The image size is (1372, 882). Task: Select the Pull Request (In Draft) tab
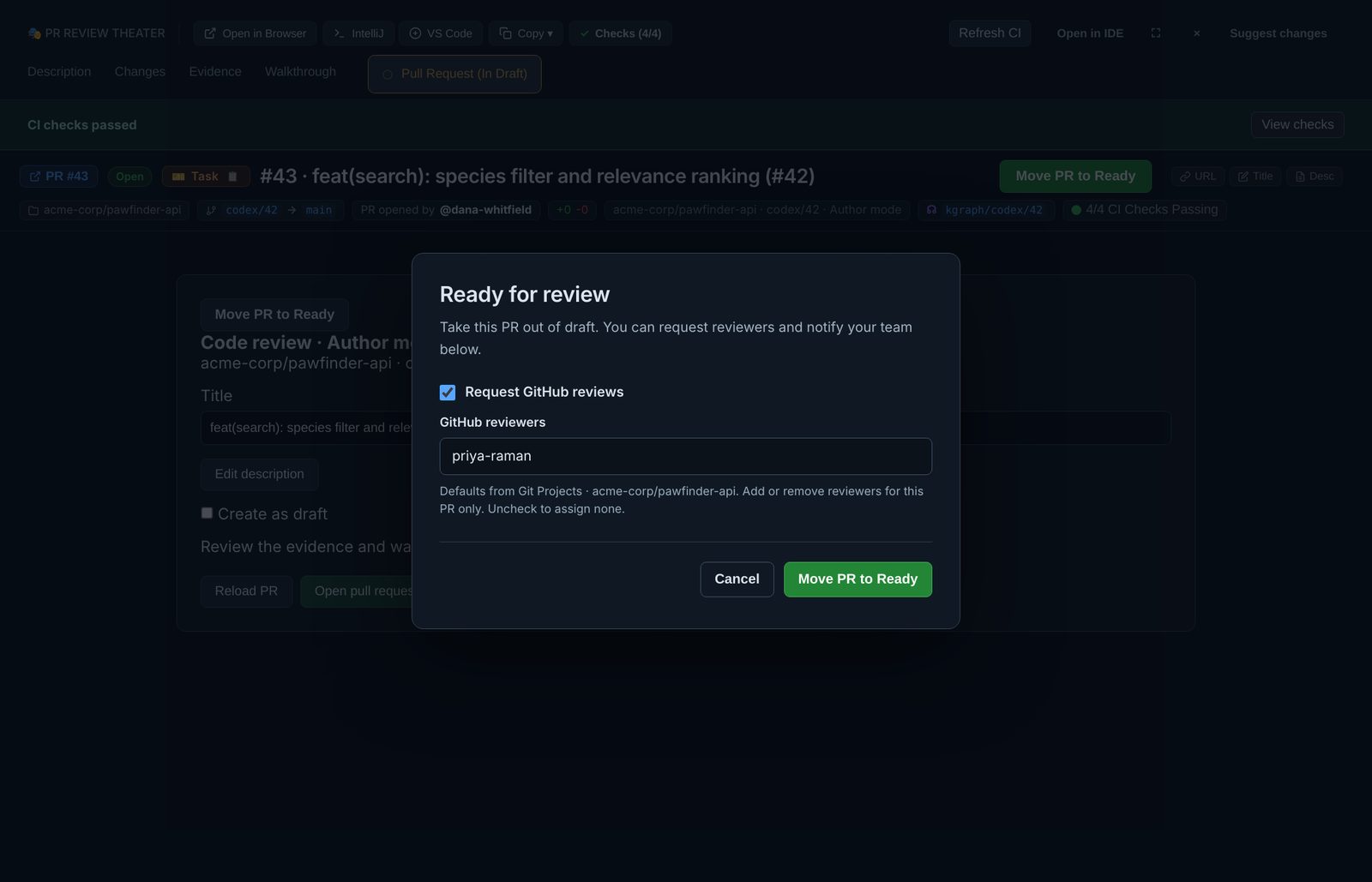(454, 74)
